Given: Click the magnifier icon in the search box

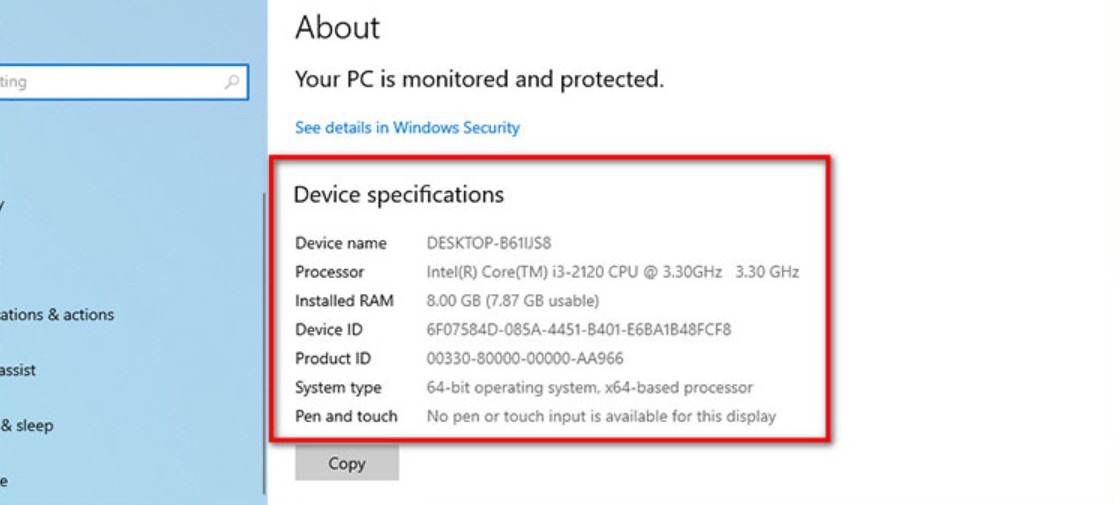Looking at the screenshot, I should coord(232,82).
